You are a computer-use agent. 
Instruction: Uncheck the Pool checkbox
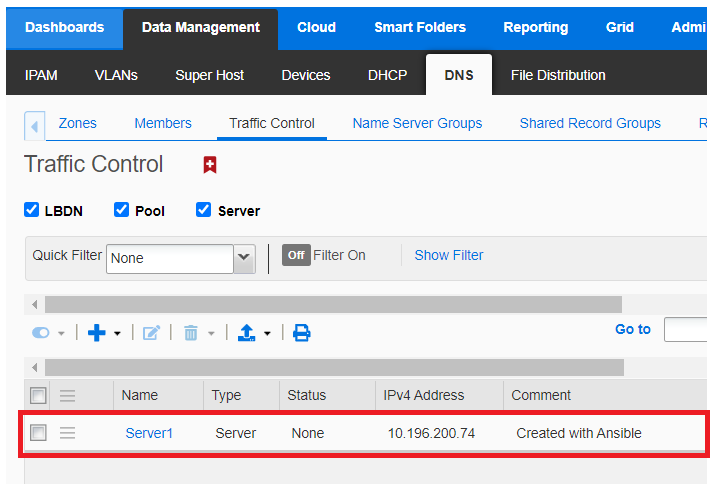[122, 210]
